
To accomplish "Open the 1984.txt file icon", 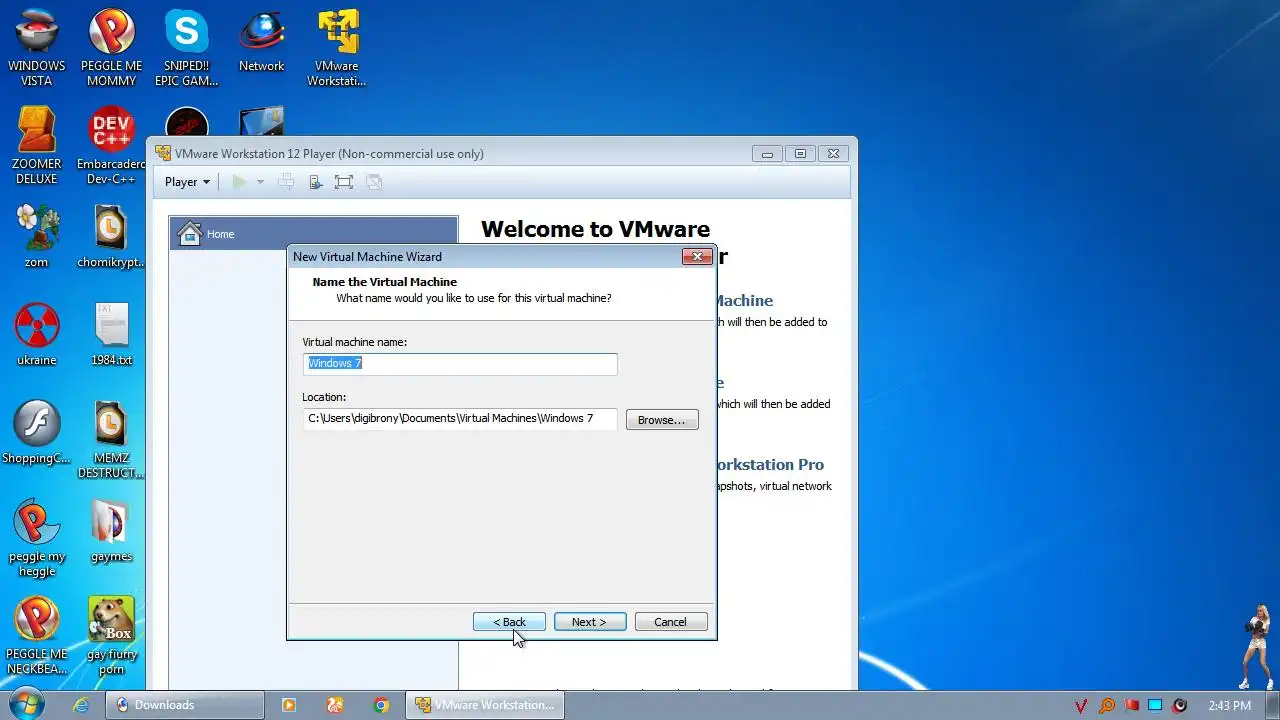I will (x=112, y=334).
